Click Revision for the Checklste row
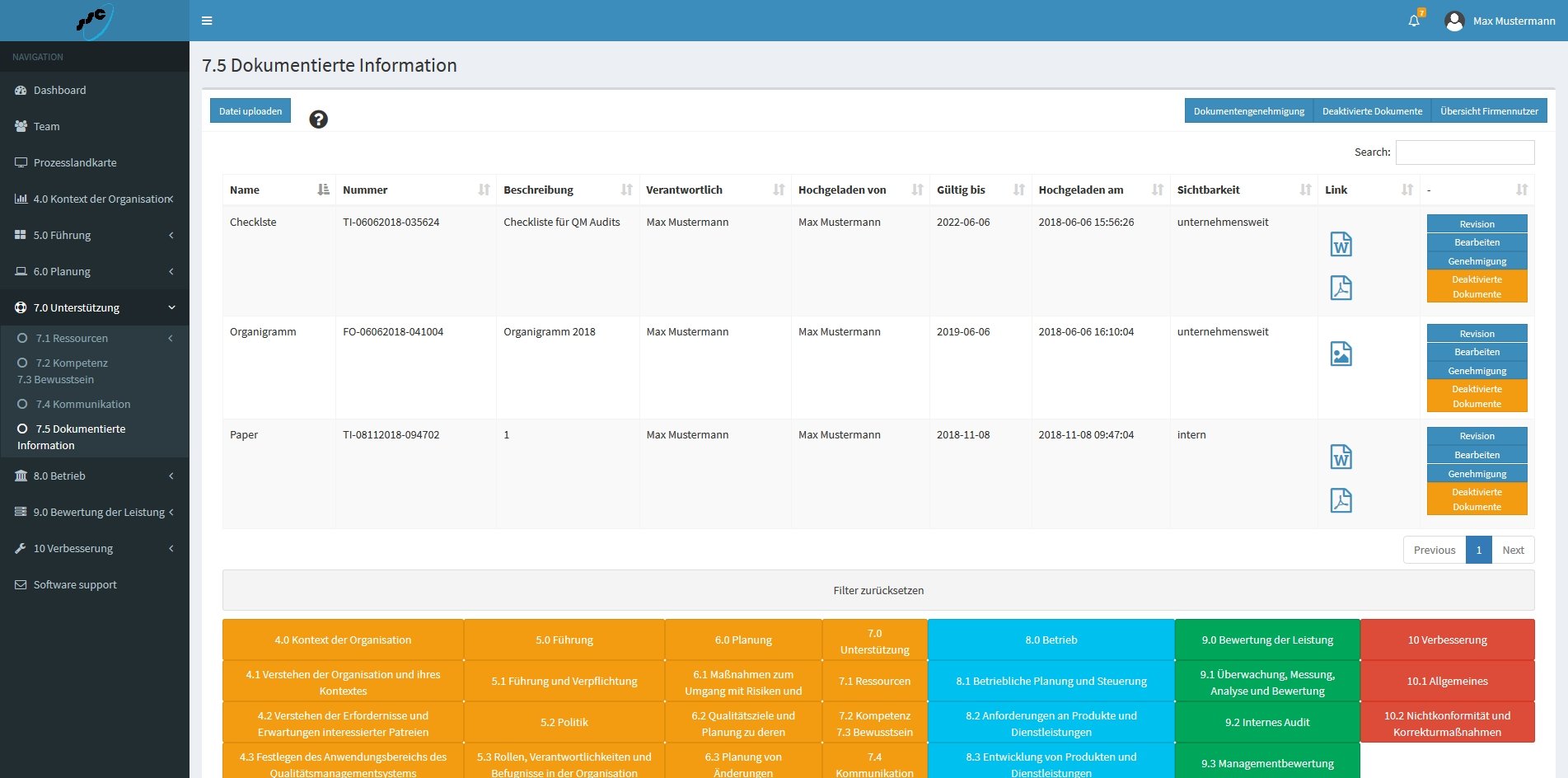Image resolution: width=1568 pixels, height=778 pixels. [x=1477, y=224]
